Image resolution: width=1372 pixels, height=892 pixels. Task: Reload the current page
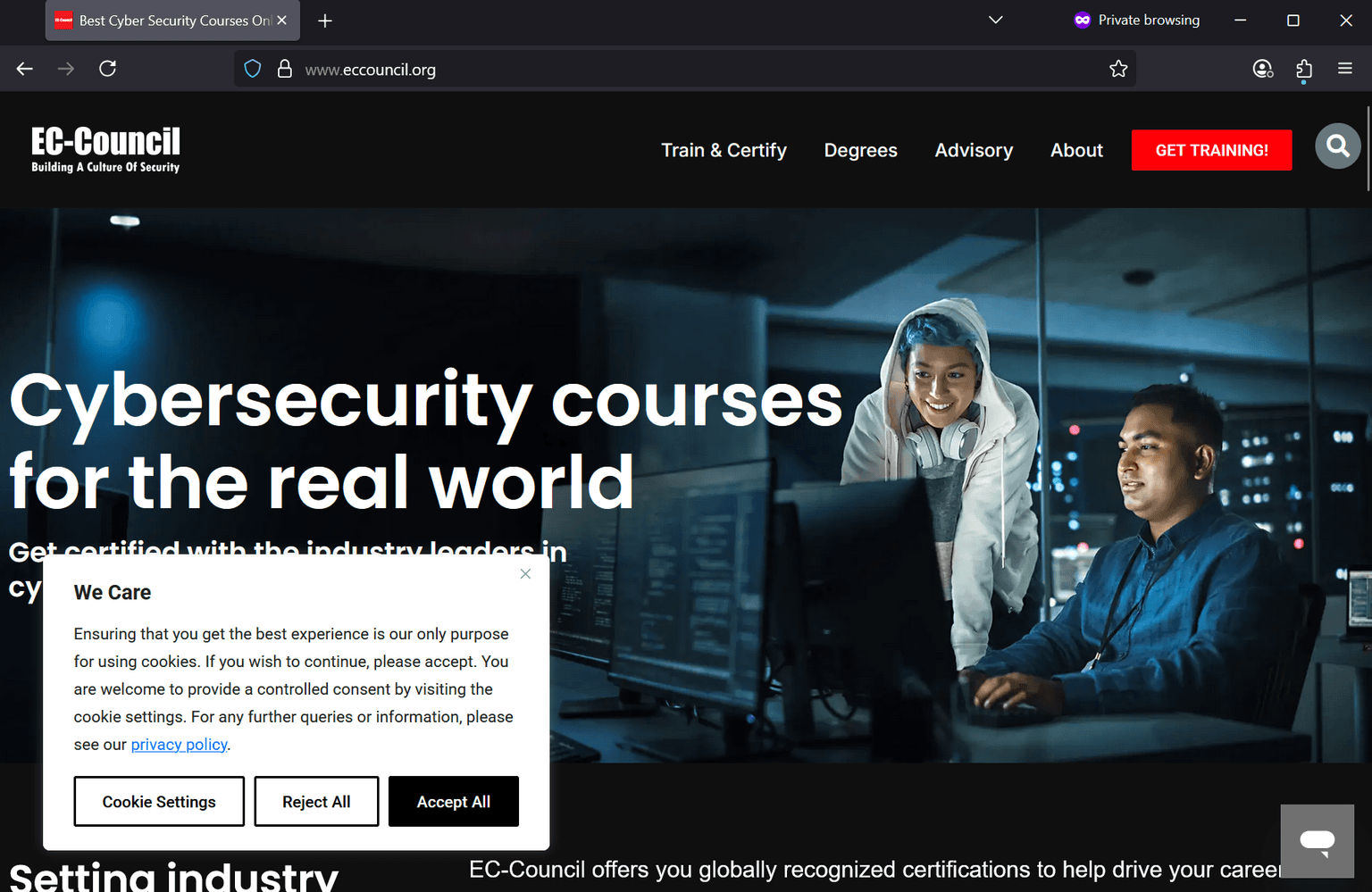[x=107, y=69]
